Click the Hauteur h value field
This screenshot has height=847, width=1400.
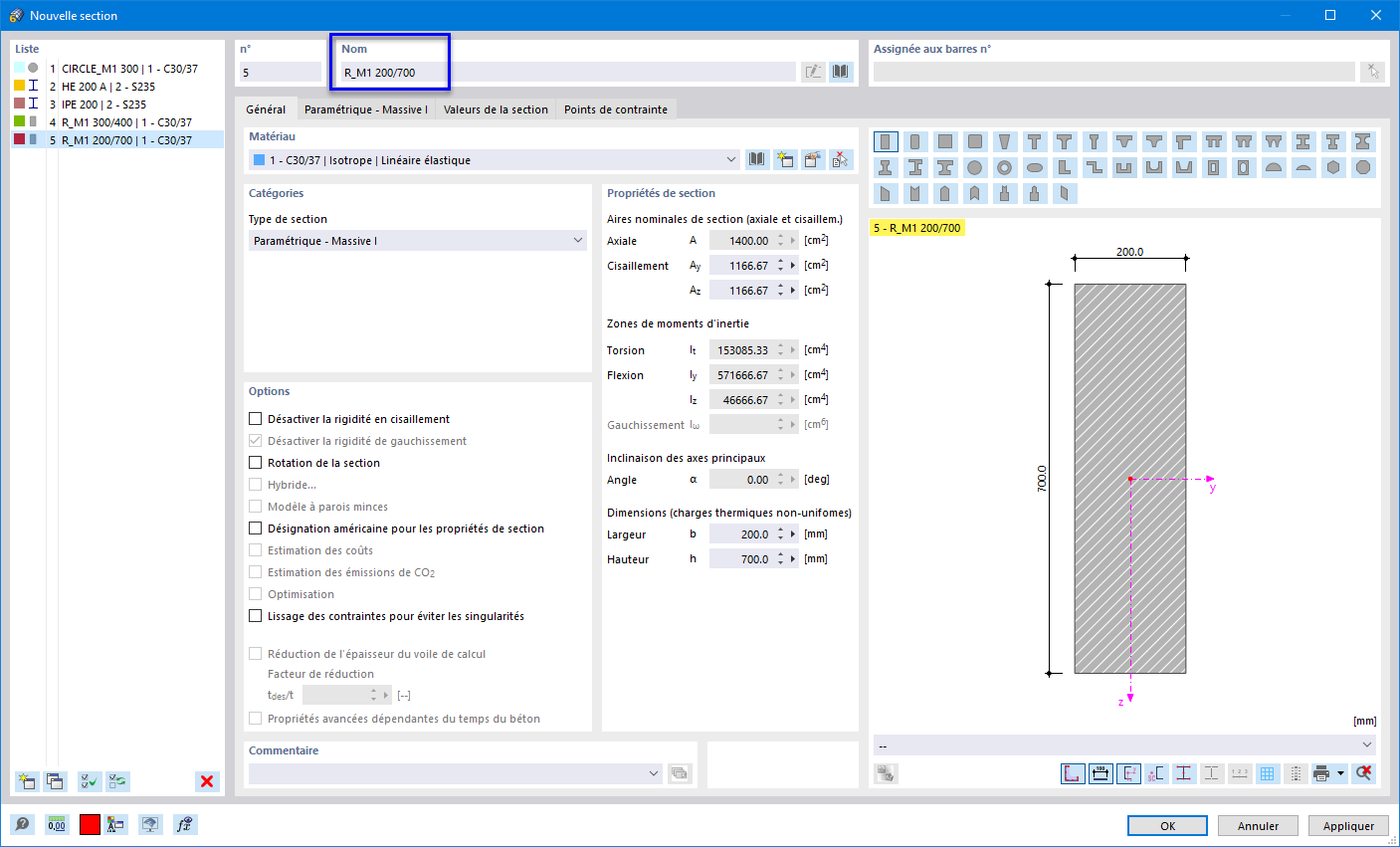pos(740,558)
